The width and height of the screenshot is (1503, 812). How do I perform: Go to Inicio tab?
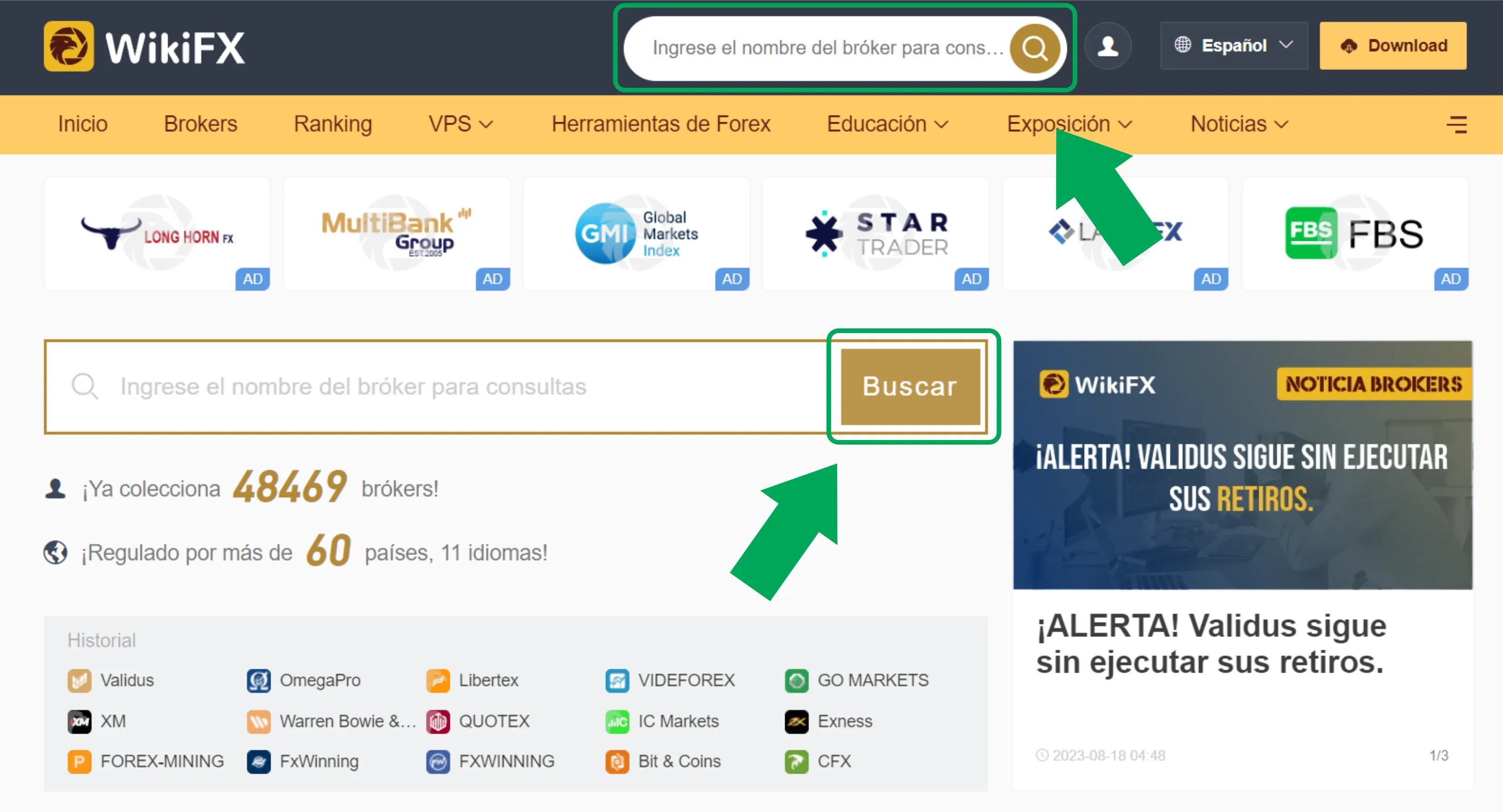coord(83,124)
